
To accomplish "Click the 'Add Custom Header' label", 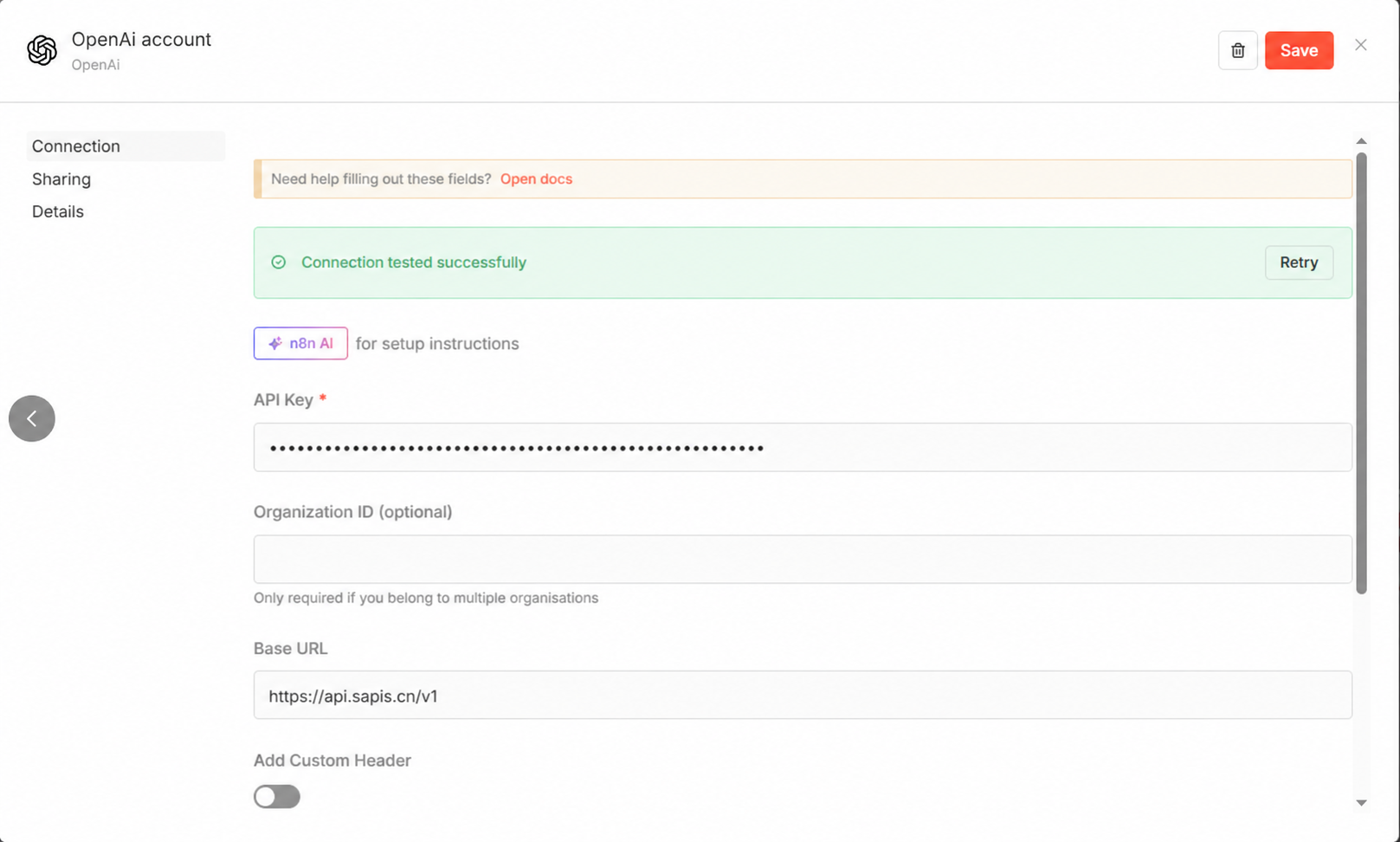I will [332, 761].
